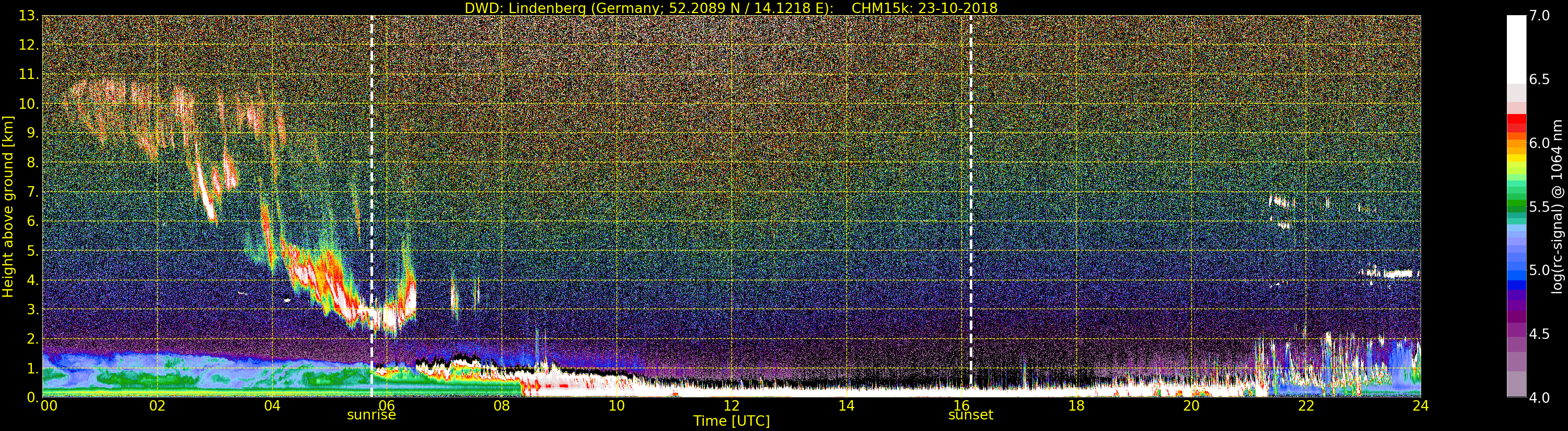Click the 'sunrise' label below the time axis
This screenshot has height=431, width=1568.
click(x=371, y=415)
